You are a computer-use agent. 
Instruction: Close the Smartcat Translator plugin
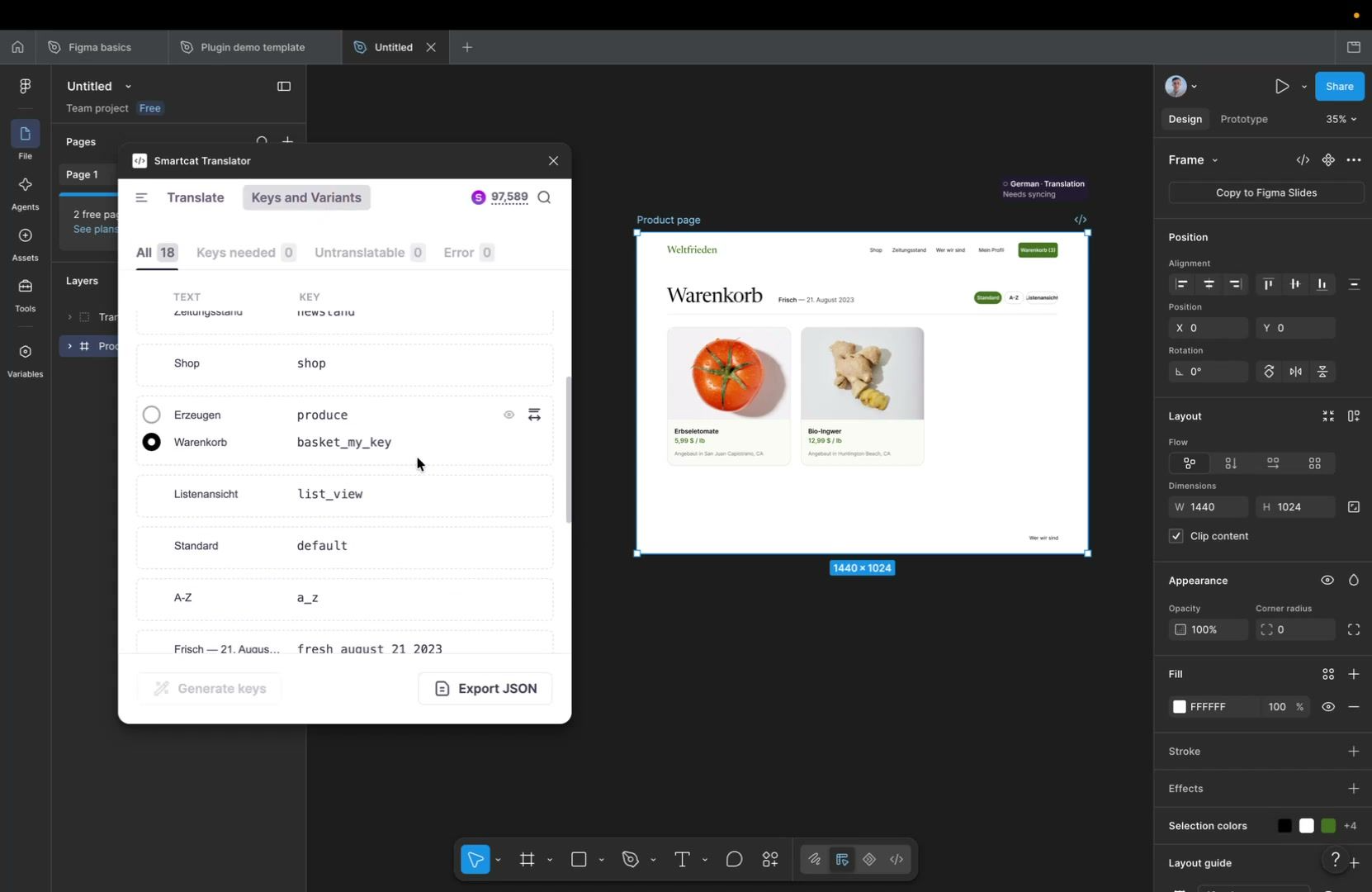553,161
